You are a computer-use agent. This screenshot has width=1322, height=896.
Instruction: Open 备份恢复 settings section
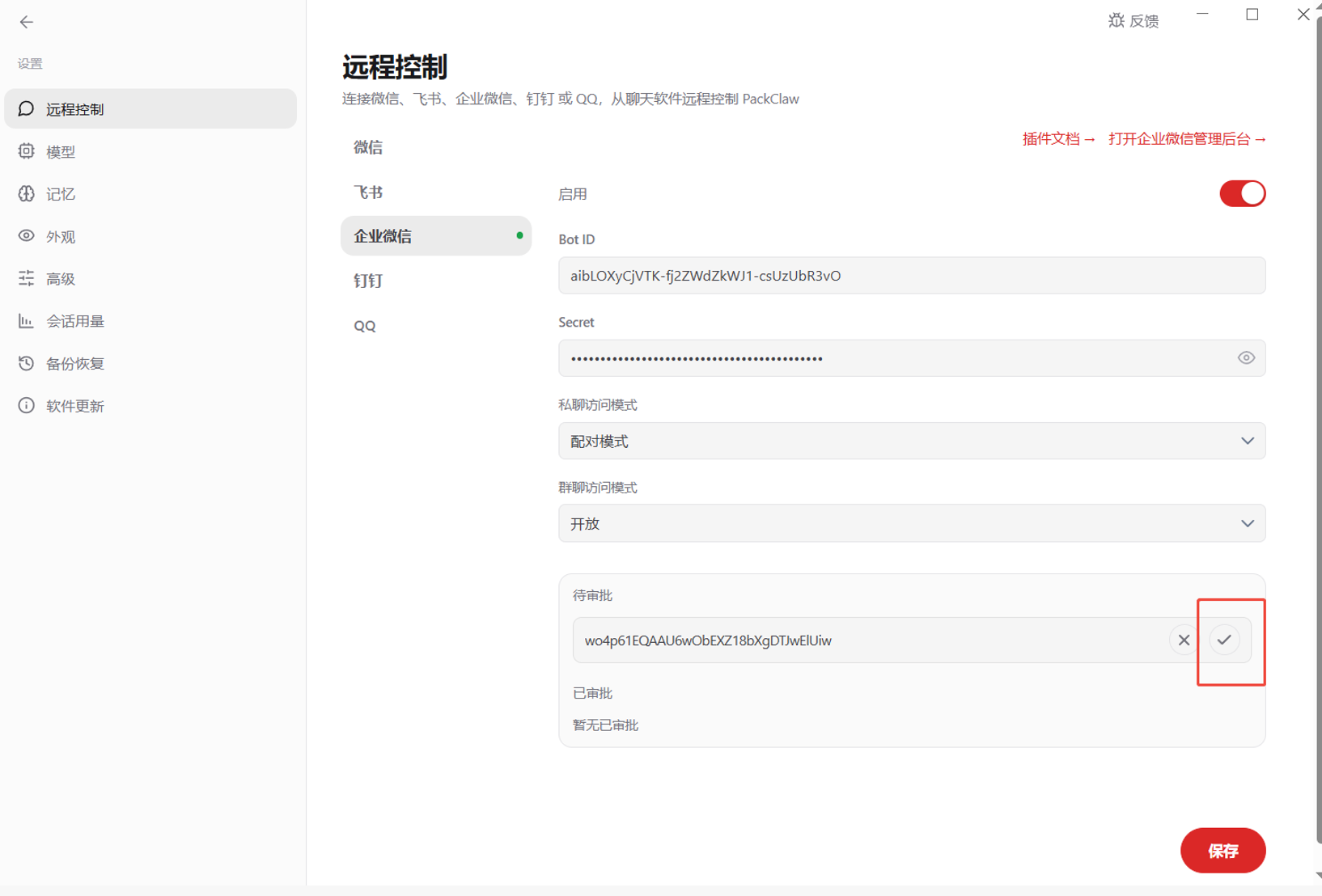point(150,363)
